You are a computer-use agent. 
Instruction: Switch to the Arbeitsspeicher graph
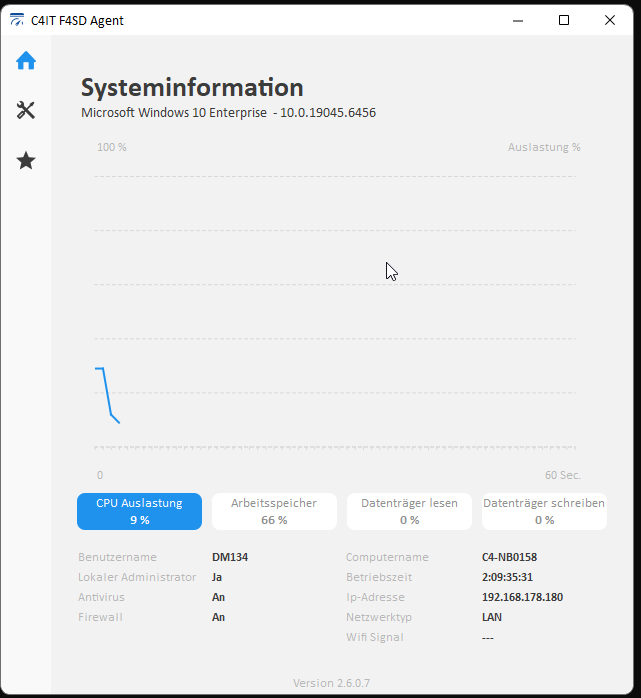pos(274,511)
